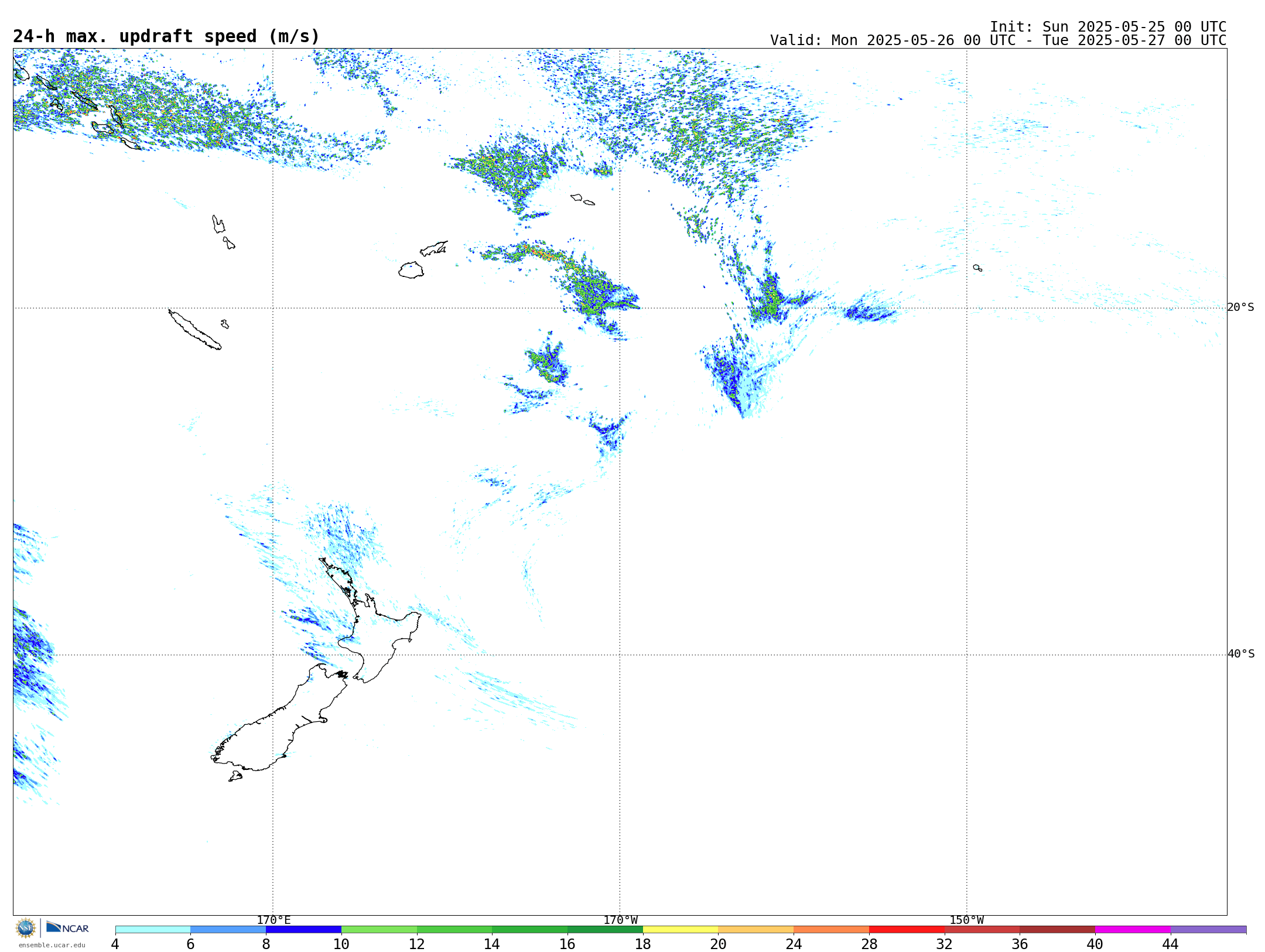
Task: Click the colorbar tick label 24
Action: 794,944
